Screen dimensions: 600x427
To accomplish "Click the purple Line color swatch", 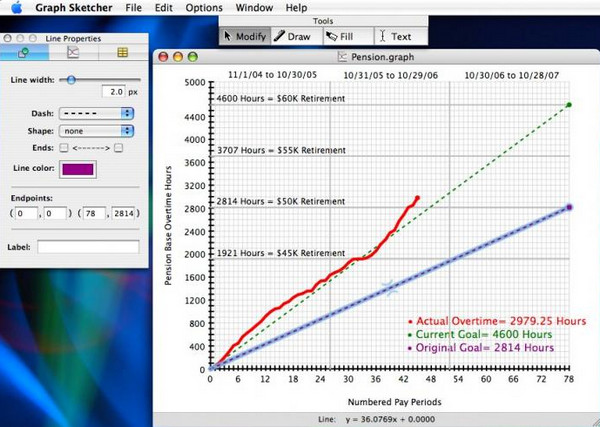I will pos(78,169).
